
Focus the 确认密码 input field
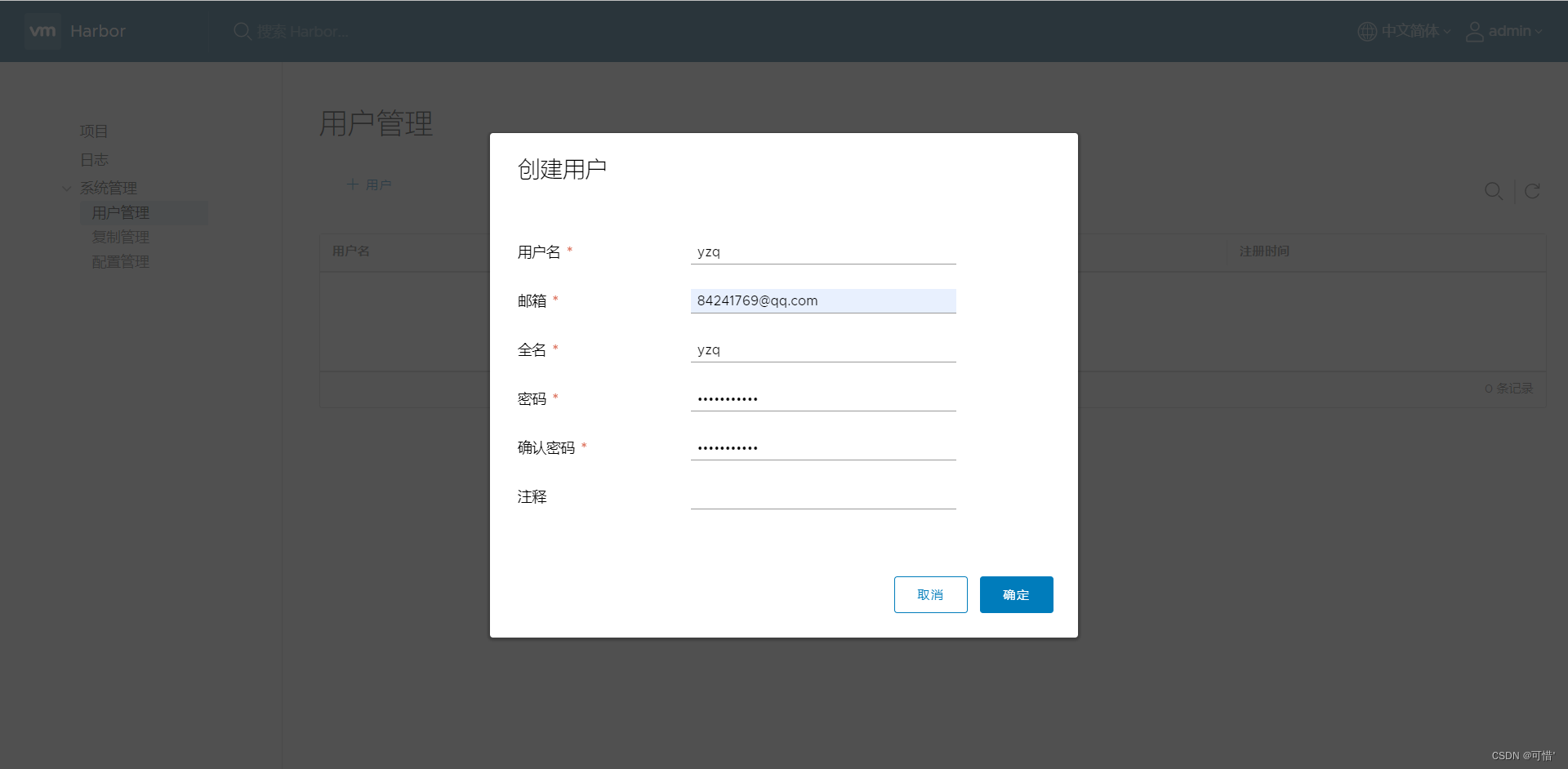(x=823, y=448)
